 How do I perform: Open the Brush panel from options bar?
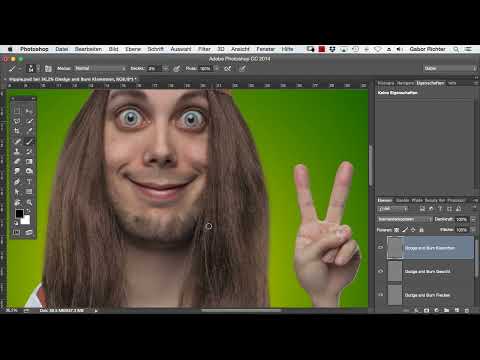coord(48,69)
